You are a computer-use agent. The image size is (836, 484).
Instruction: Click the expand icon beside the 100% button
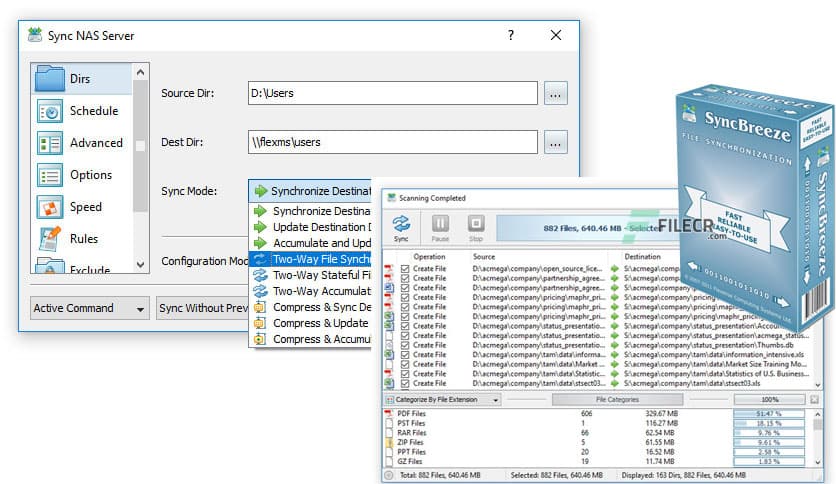pos(814,399)
